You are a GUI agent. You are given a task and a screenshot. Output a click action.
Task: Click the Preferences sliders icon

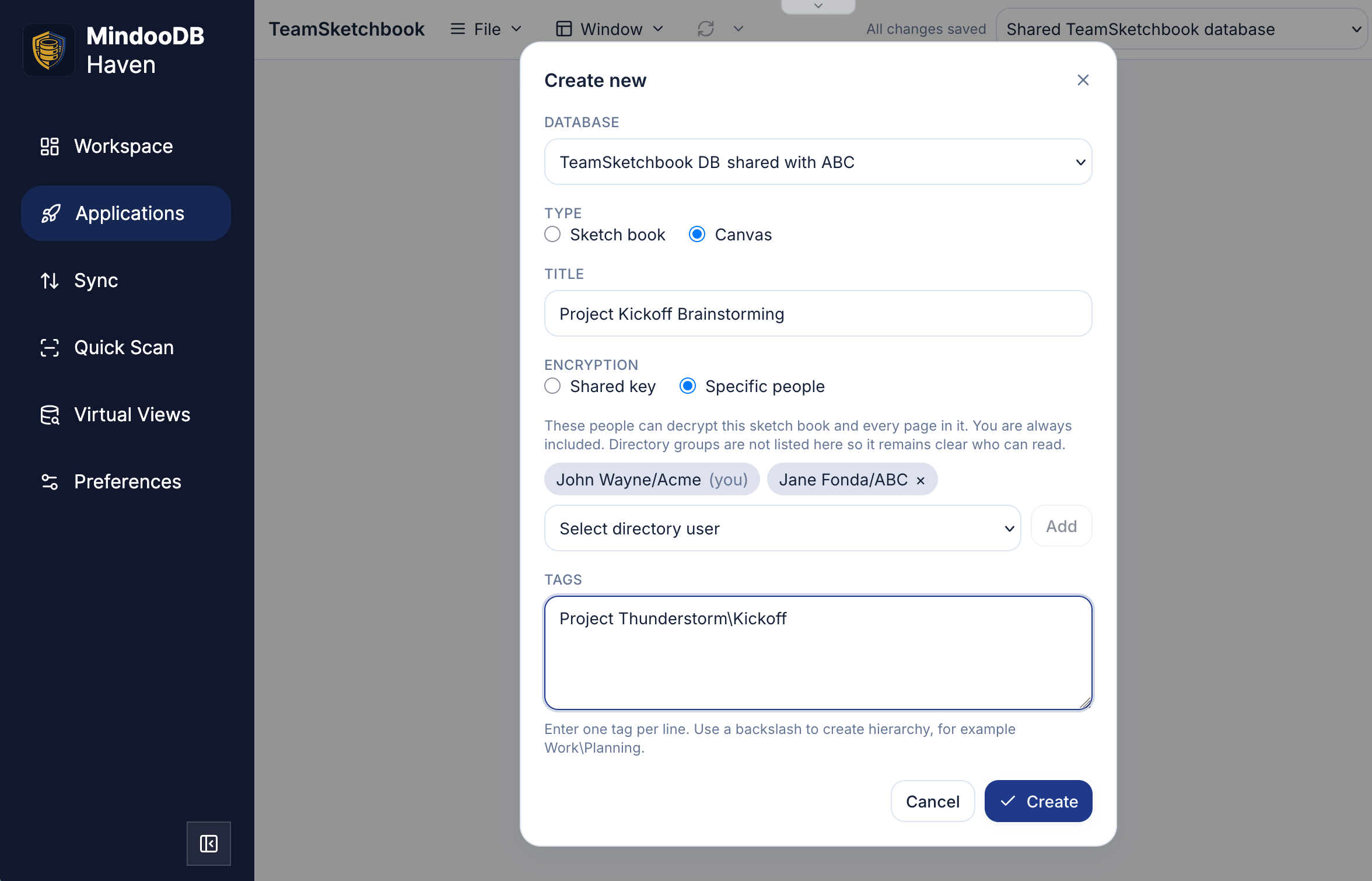[50, 482]
